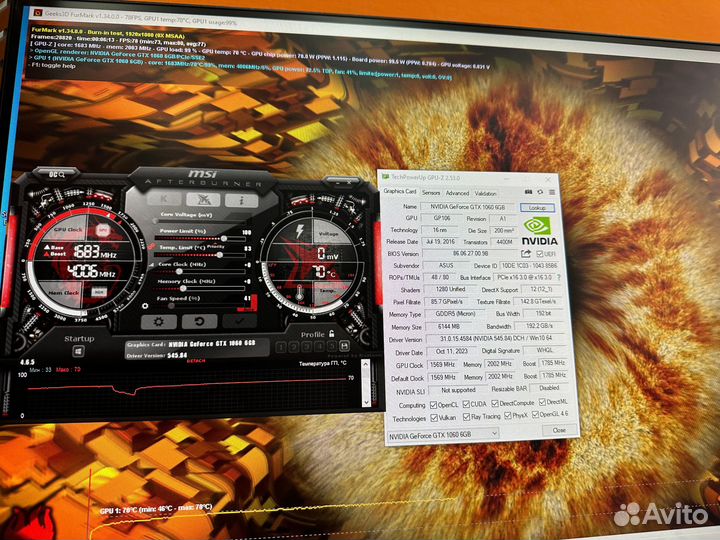The height and width of the screenshot is (540, 720).
Task: Click the thermometer temperature icon
Action: tap(299, 293)
